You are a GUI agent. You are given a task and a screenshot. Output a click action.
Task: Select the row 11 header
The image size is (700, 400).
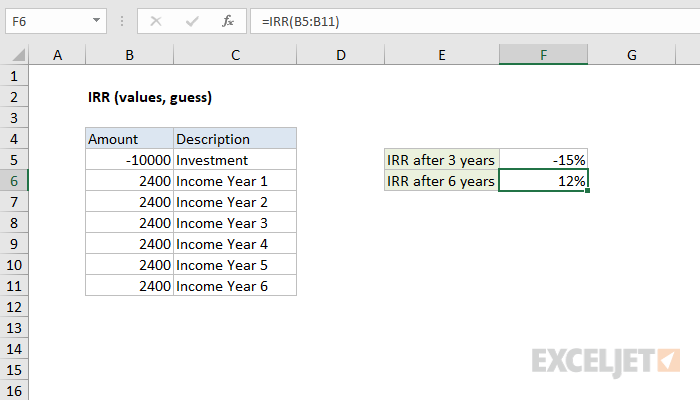[14, 286]
